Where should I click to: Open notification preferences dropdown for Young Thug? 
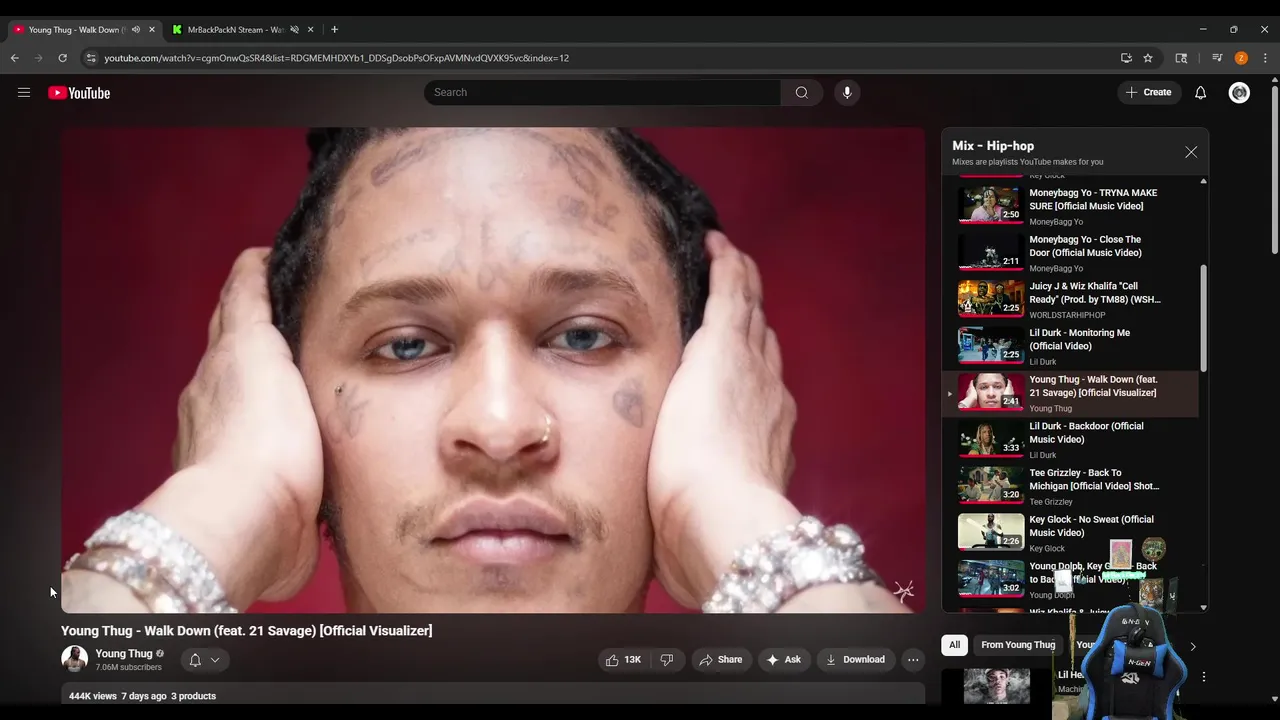point(204,660)
